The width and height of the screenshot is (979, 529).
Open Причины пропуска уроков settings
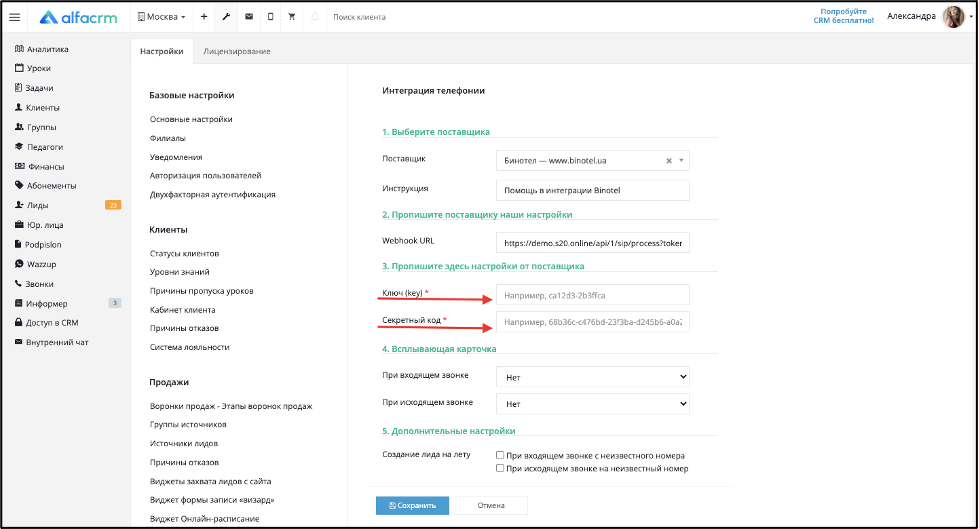click(202, 290)
